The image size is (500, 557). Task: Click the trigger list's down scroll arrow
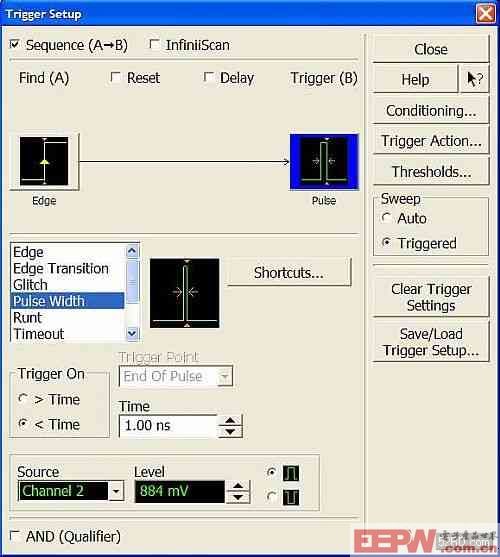point(132,334)
